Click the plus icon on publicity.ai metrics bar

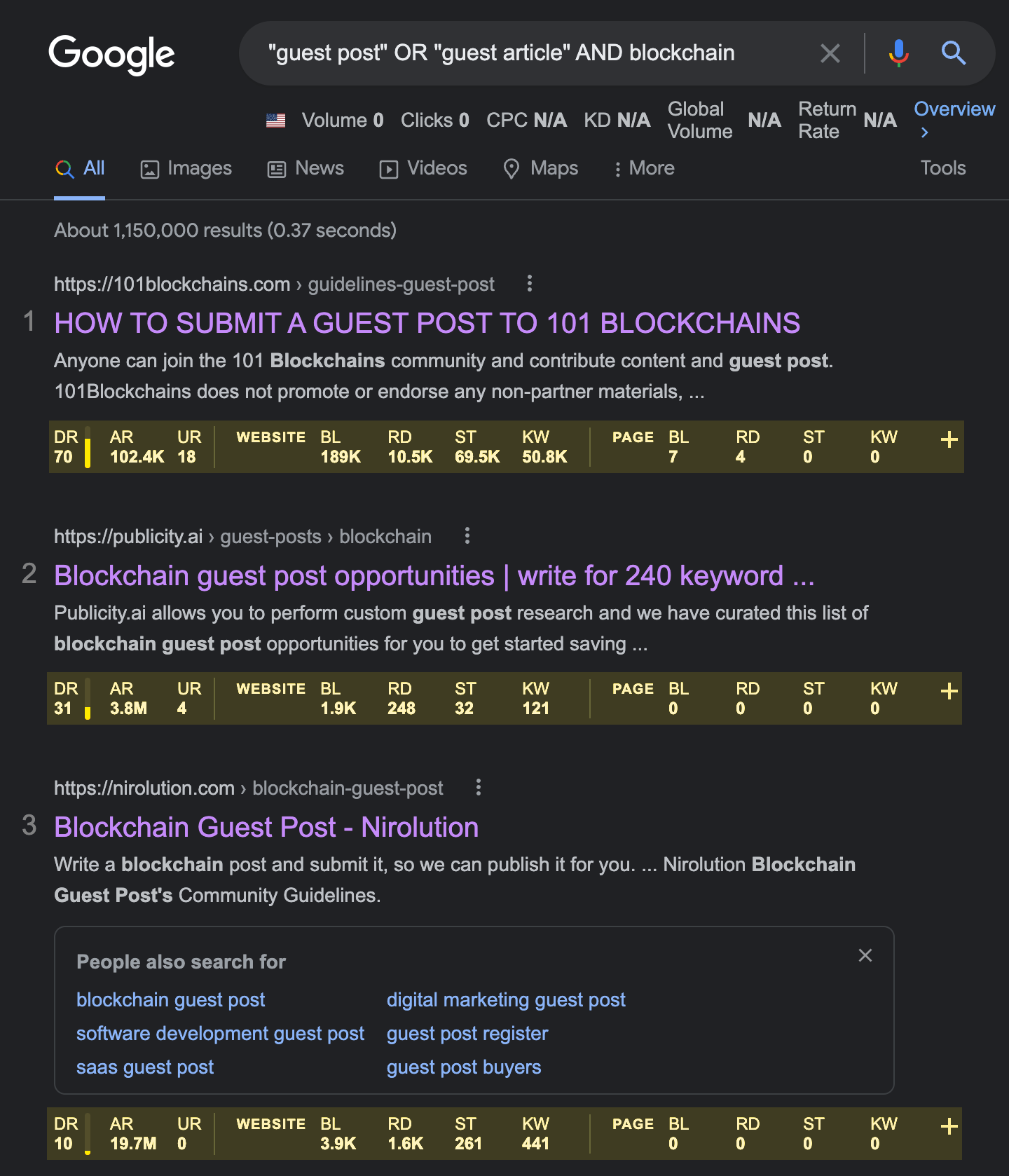(x=949, y=692)
